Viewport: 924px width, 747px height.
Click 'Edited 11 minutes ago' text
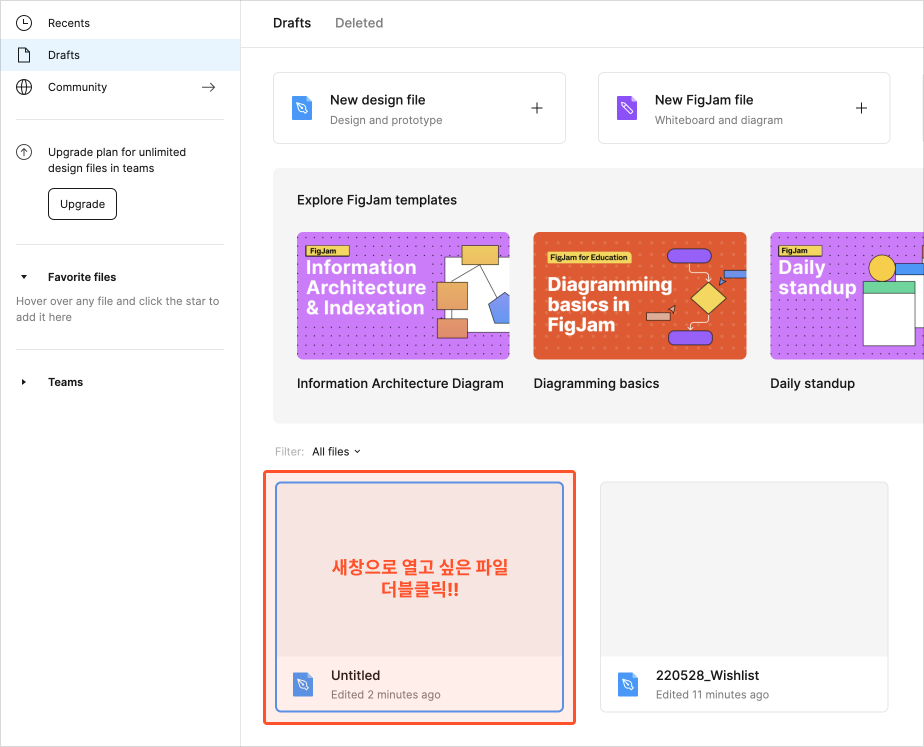(712, 695)
